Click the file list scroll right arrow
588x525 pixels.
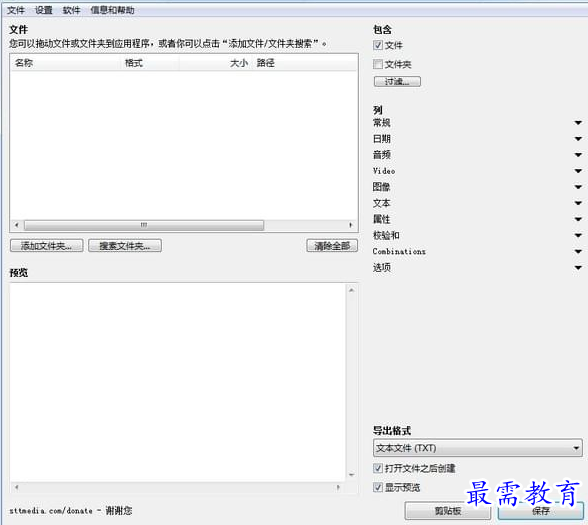351,225
